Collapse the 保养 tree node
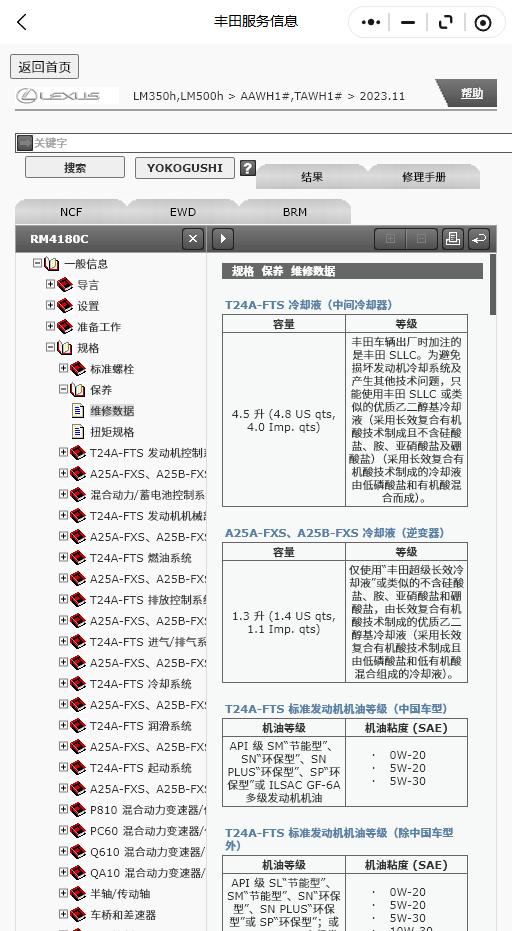 coord(64,390)
